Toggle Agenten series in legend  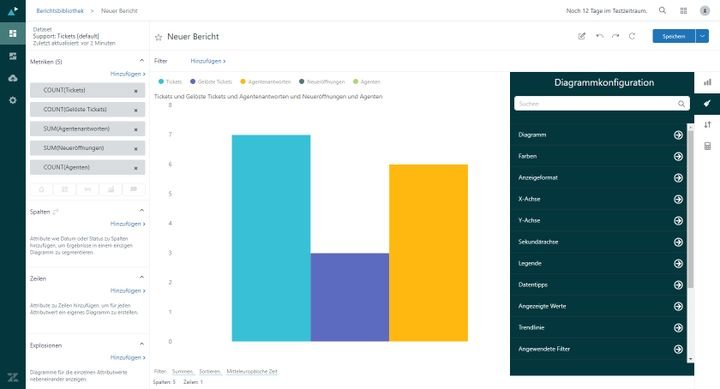pyautogui.click(x=366, y=82)
